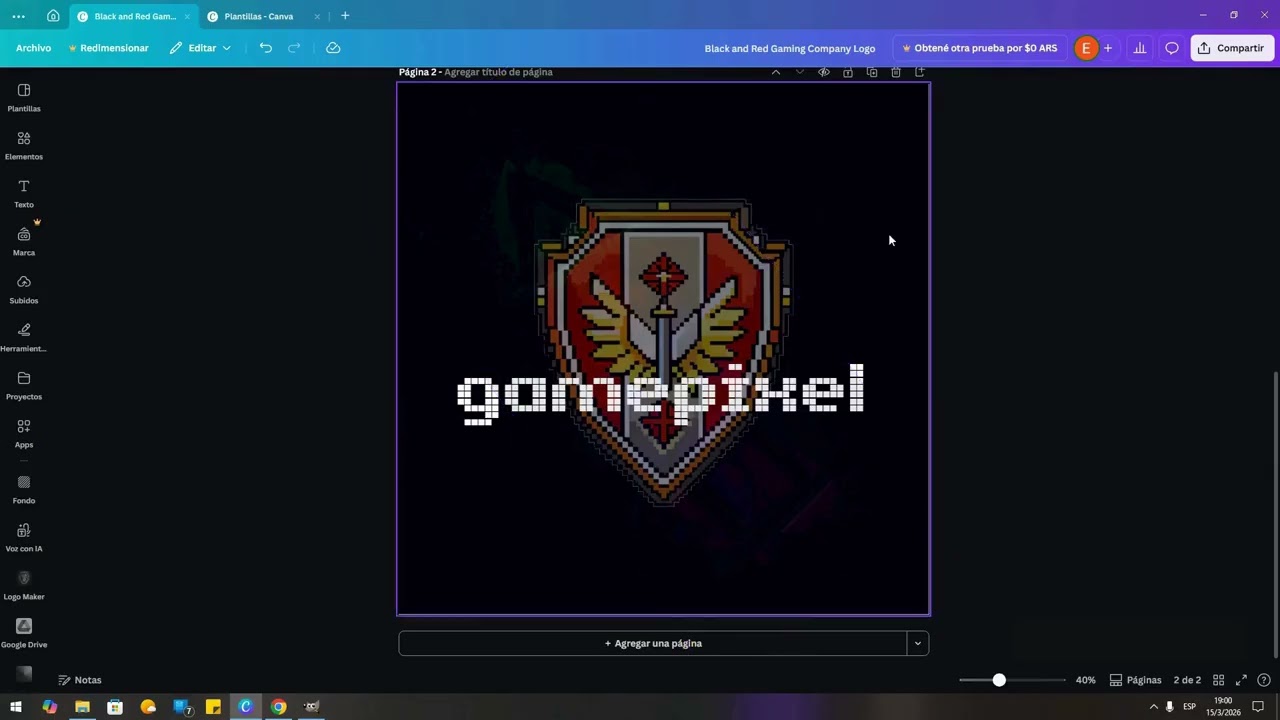
Task: Open Windows notification center
Action: point(1258,706)
